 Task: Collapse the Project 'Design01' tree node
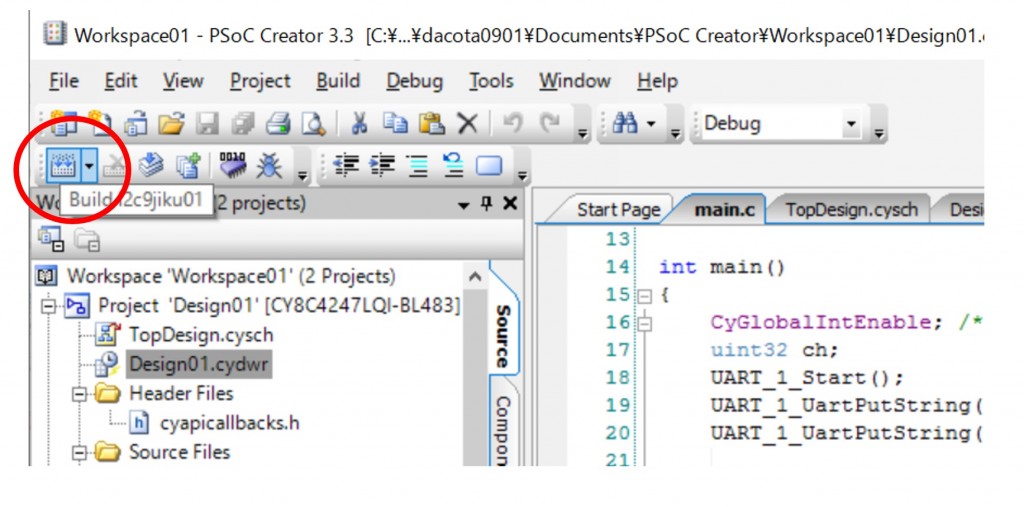pyautogui.click(x=50, y=306)
